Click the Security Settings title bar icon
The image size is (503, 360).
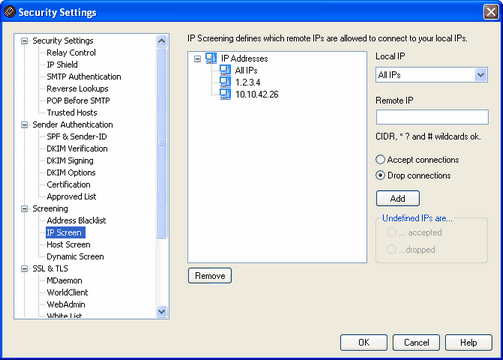tap(9, 12)
